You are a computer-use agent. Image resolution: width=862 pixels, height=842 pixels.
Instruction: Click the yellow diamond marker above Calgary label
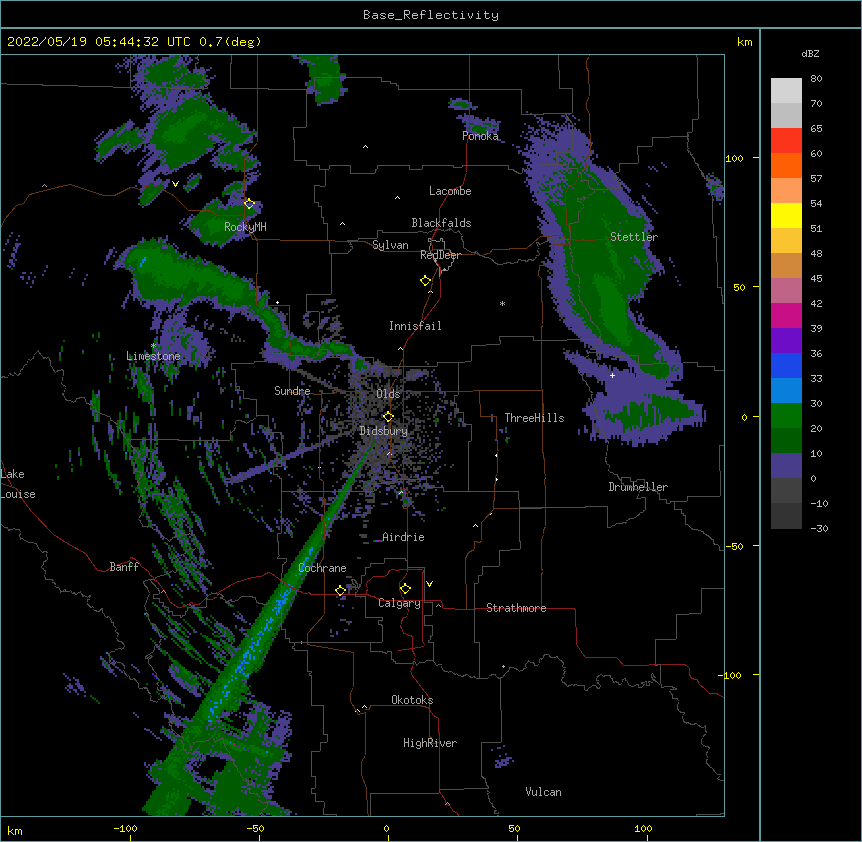point(405,589)
